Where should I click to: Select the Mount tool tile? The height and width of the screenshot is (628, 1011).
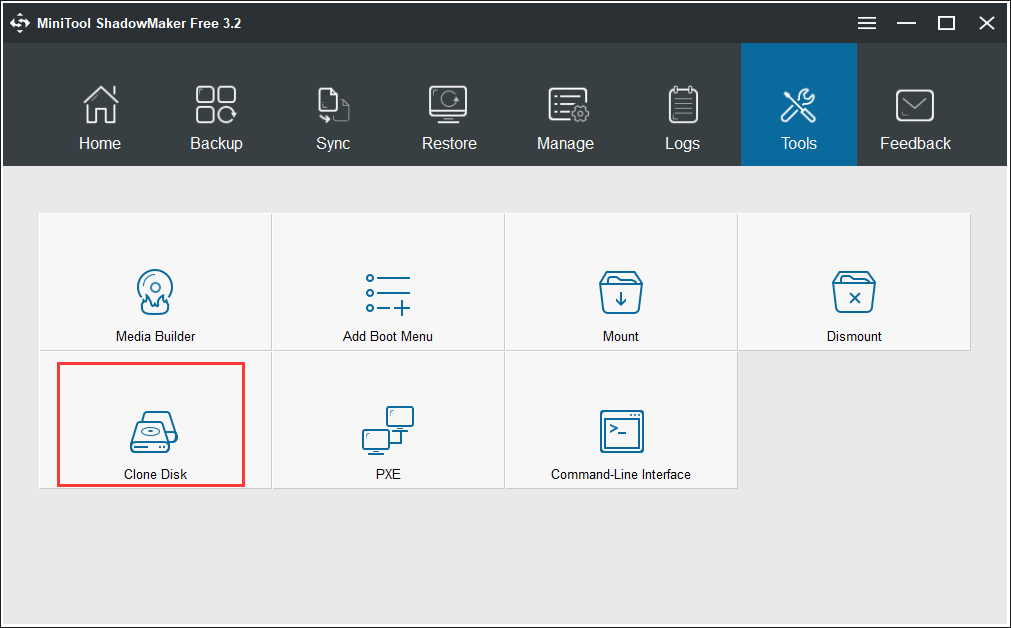621,282
